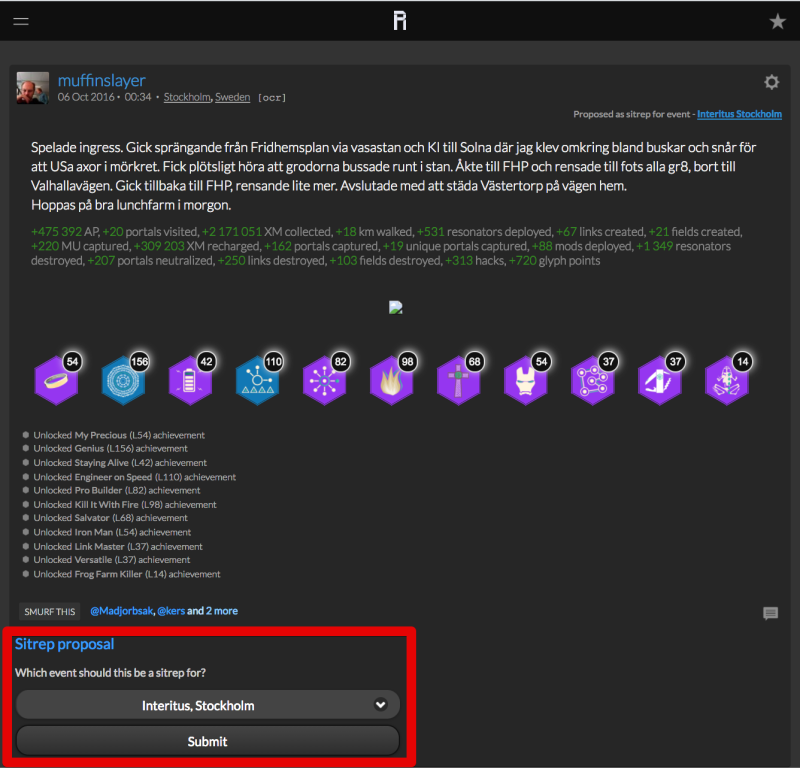The width and height of the screenshot is (800, 769).
Task: Click 'Unlocked Link Master (L37) achievement' row
Action: pyautogui.click(x=118, y=547)
